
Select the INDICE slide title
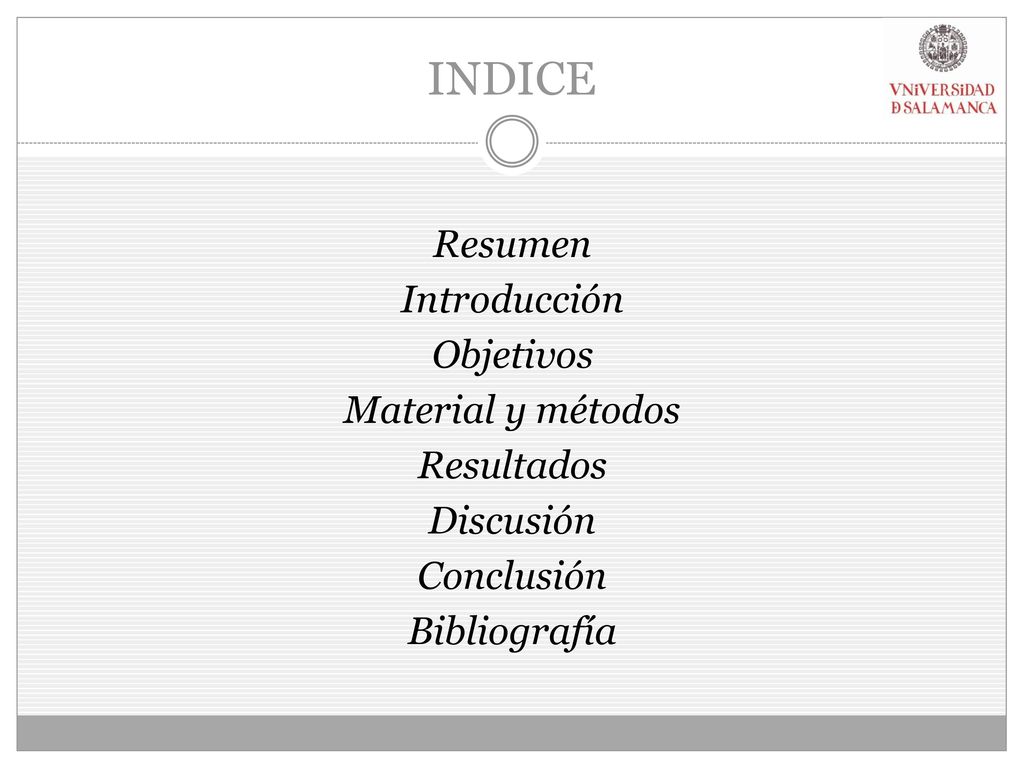(x=512, y=79)
